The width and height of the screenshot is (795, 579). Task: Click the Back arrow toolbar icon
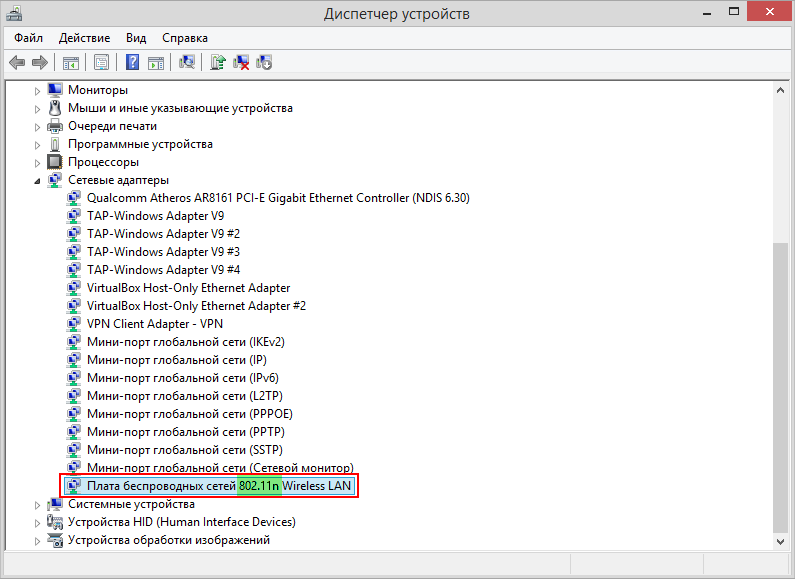click(x=17, y=62)
